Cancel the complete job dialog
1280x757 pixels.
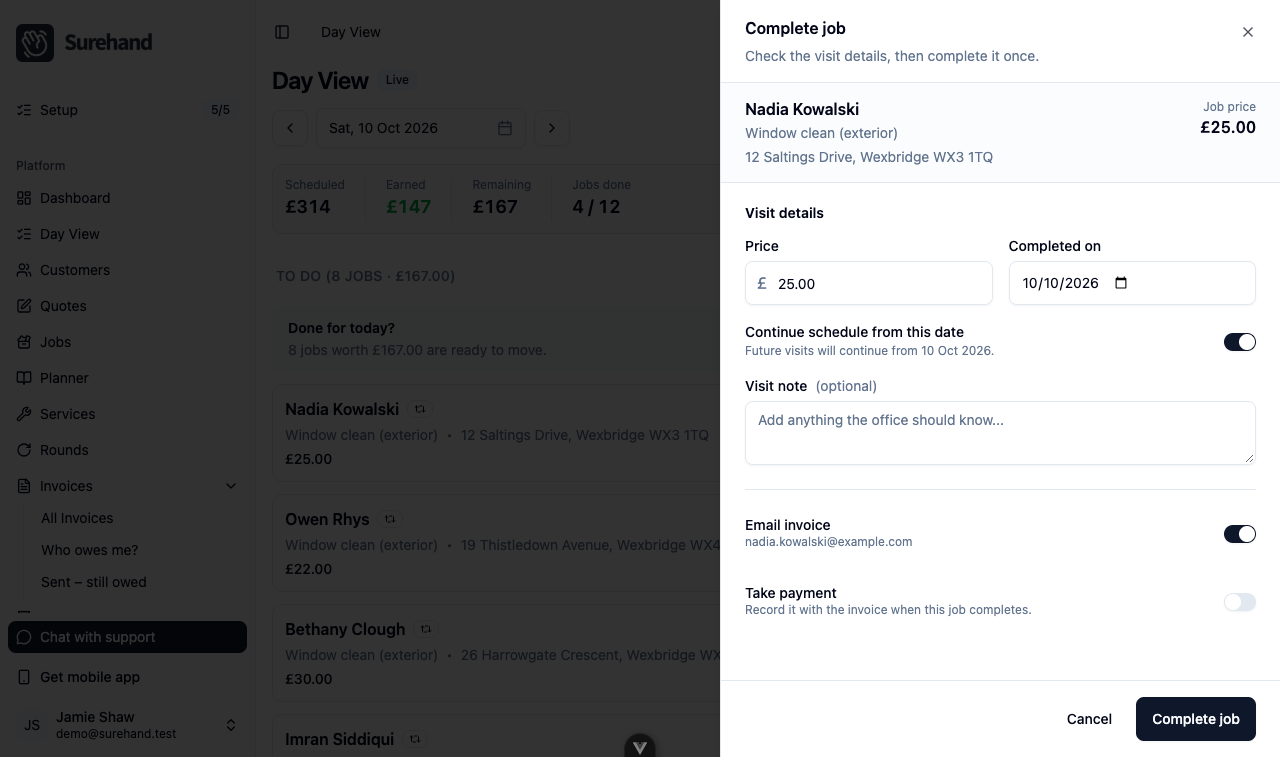[x=1089, y=719]
